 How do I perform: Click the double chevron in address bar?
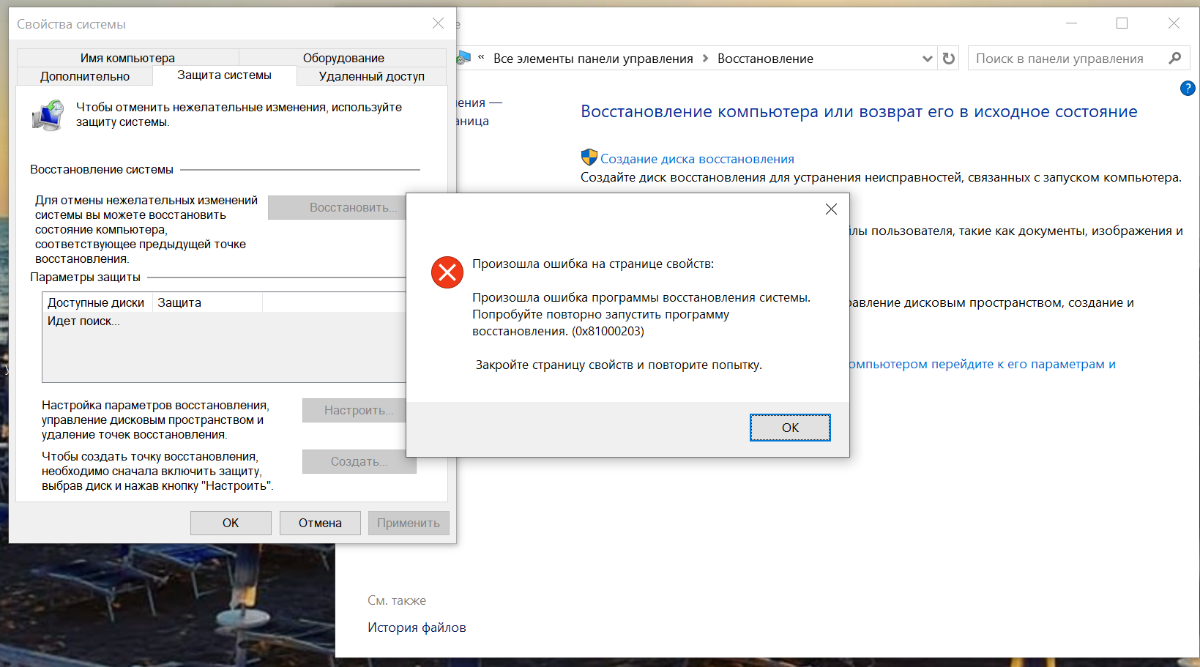(483, 59)
